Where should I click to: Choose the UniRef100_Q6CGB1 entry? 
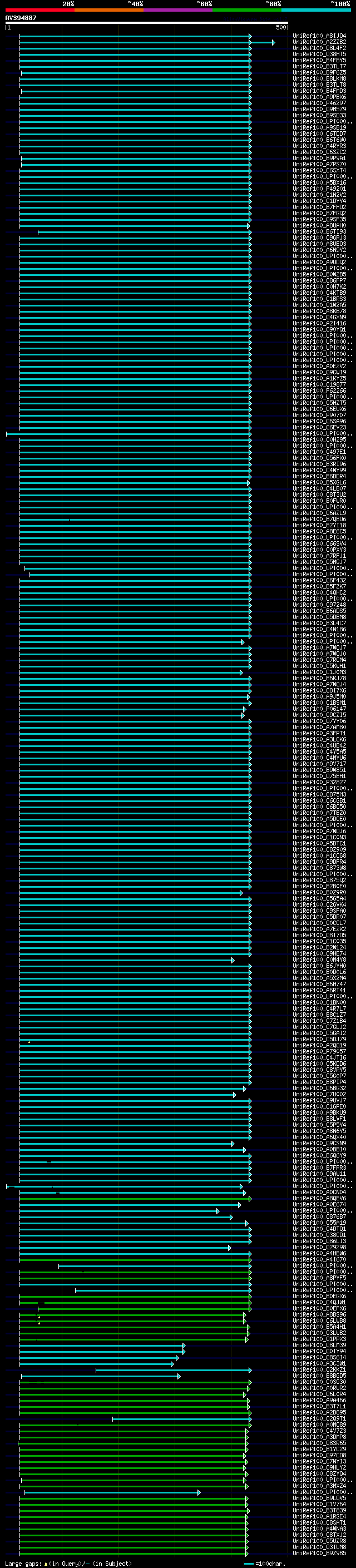pyautogui.click(x=319, y=800)
